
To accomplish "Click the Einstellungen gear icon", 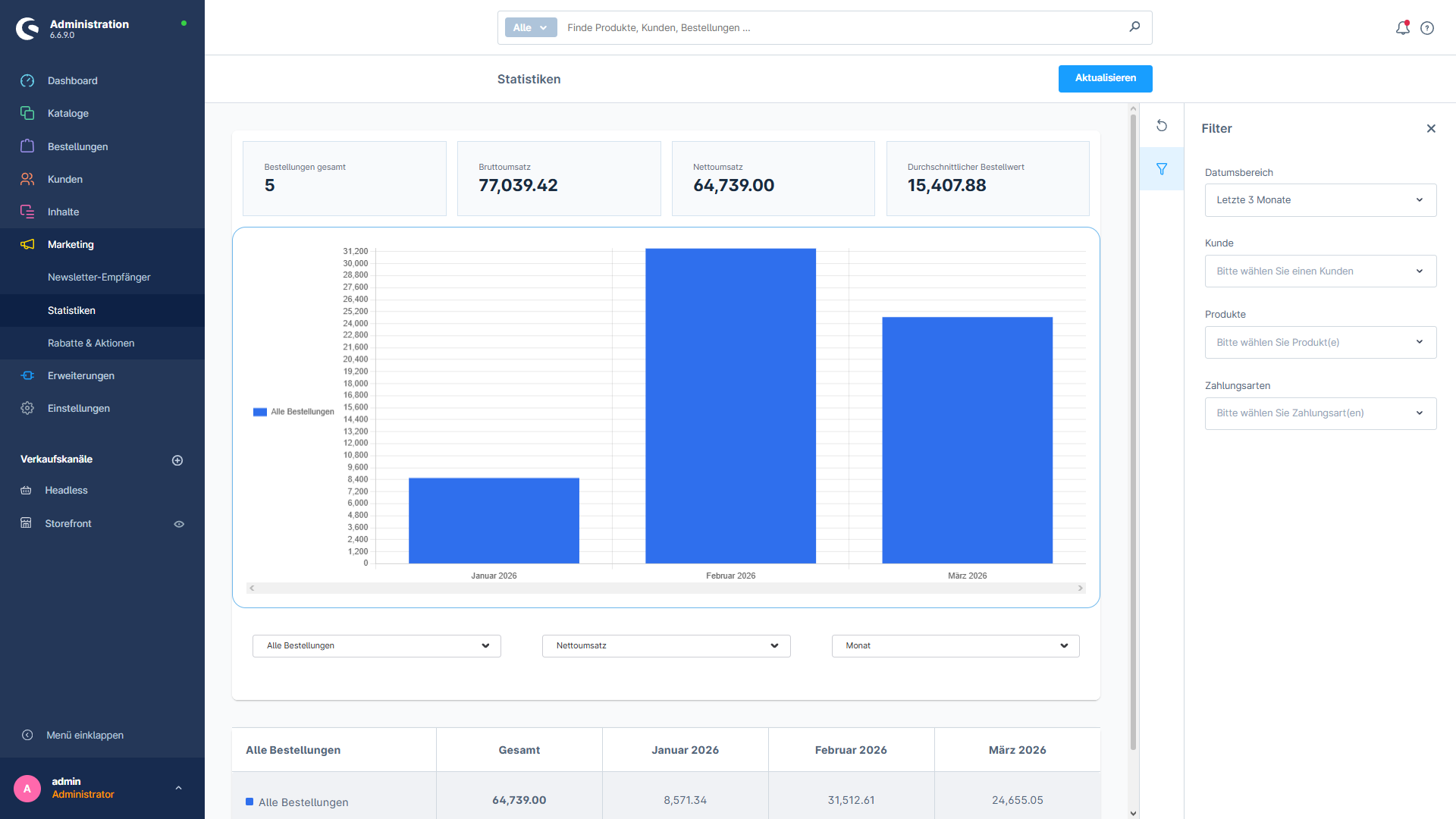I will coord(27,409).
